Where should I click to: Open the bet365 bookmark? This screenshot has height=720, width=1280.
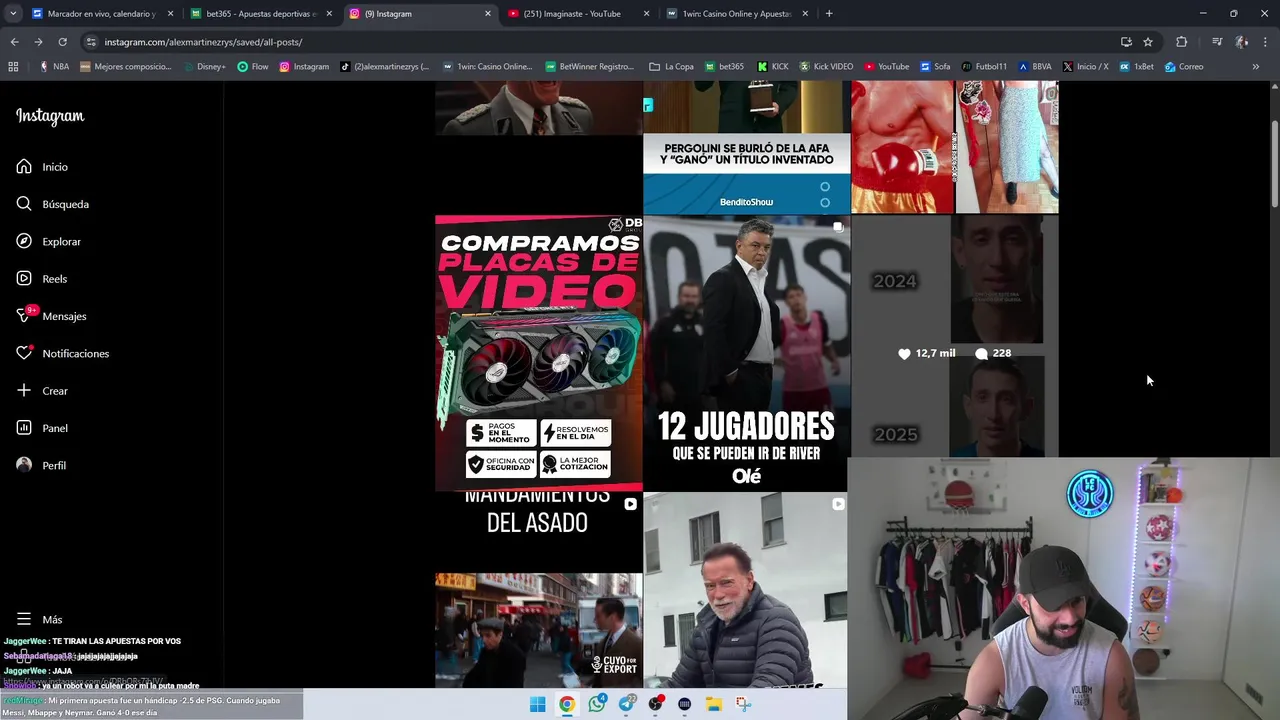pos(724,67)
